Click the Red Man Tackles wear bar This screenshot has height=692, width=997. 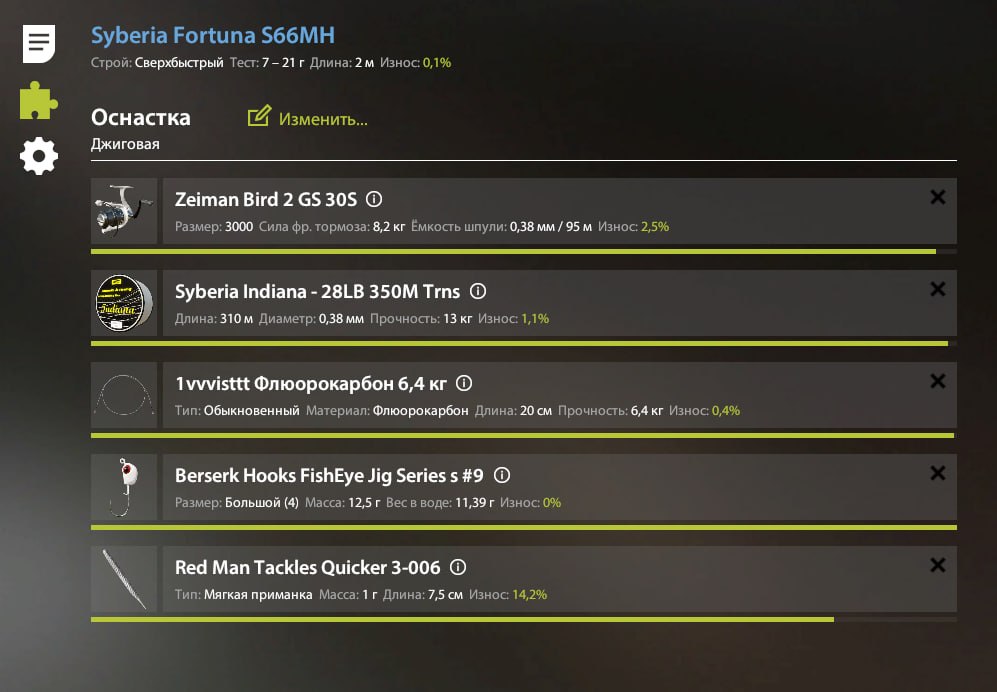click(x=462, y=620)
